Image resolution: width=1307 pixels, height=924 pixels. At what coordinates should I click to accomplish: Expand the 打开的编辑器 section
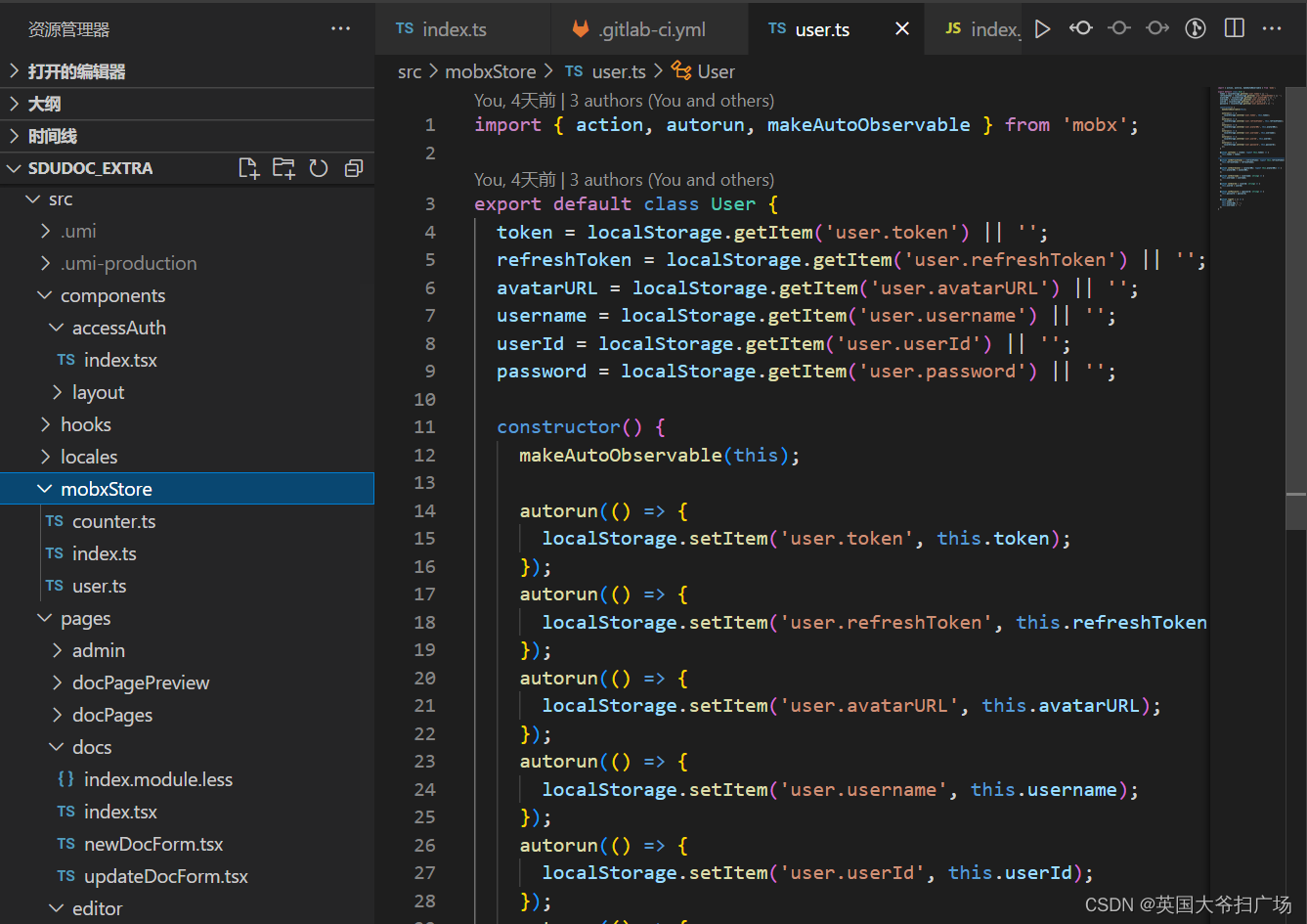[x=187, y=71]
